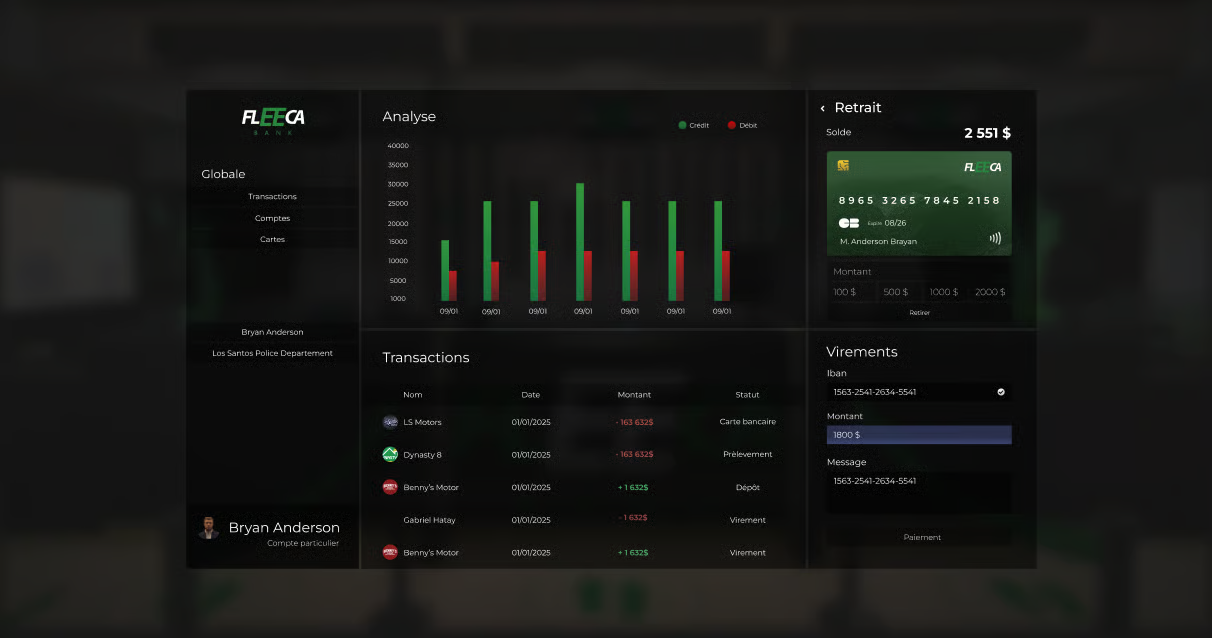Open the Transactions menu item
This screenshot has height=638, width=1212.
pyautogui.click(x=272, y=197)
